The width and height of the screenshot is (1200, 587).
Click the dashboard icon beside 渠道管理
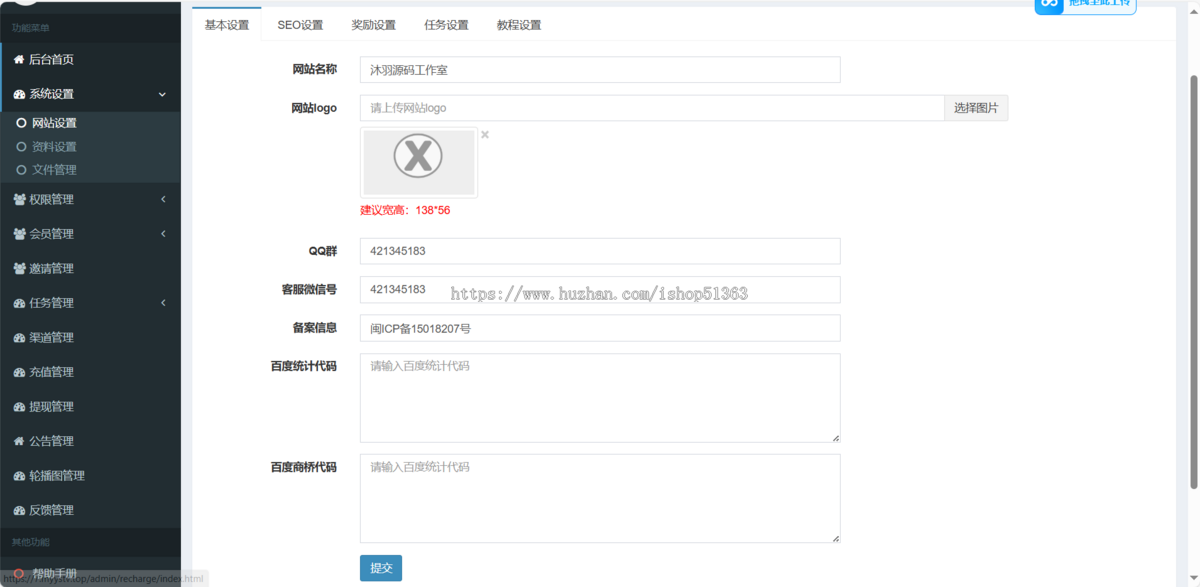click(19, 338)
